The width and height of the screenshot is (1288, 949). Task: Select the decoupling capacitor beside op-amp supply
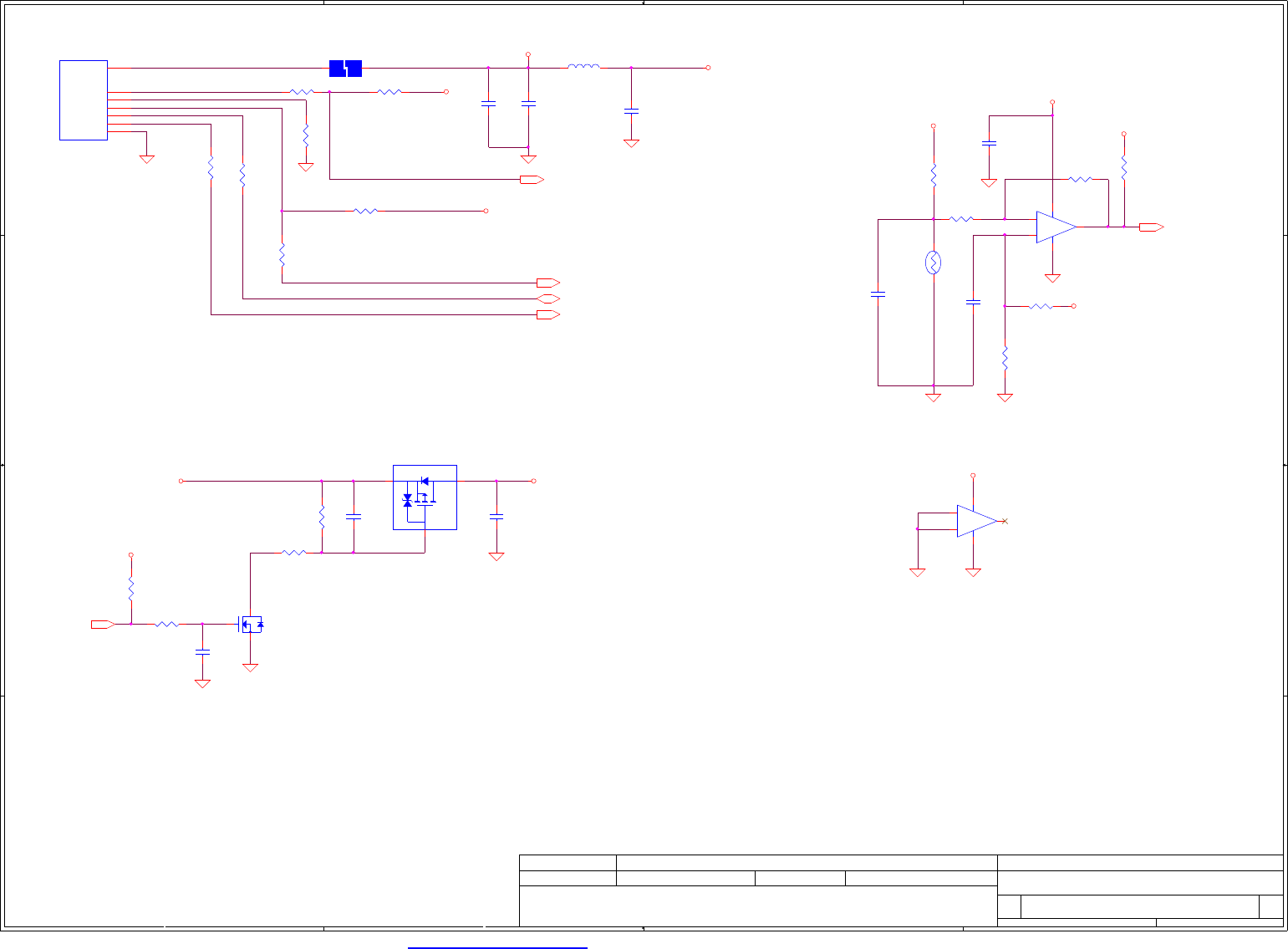[989, 143]
